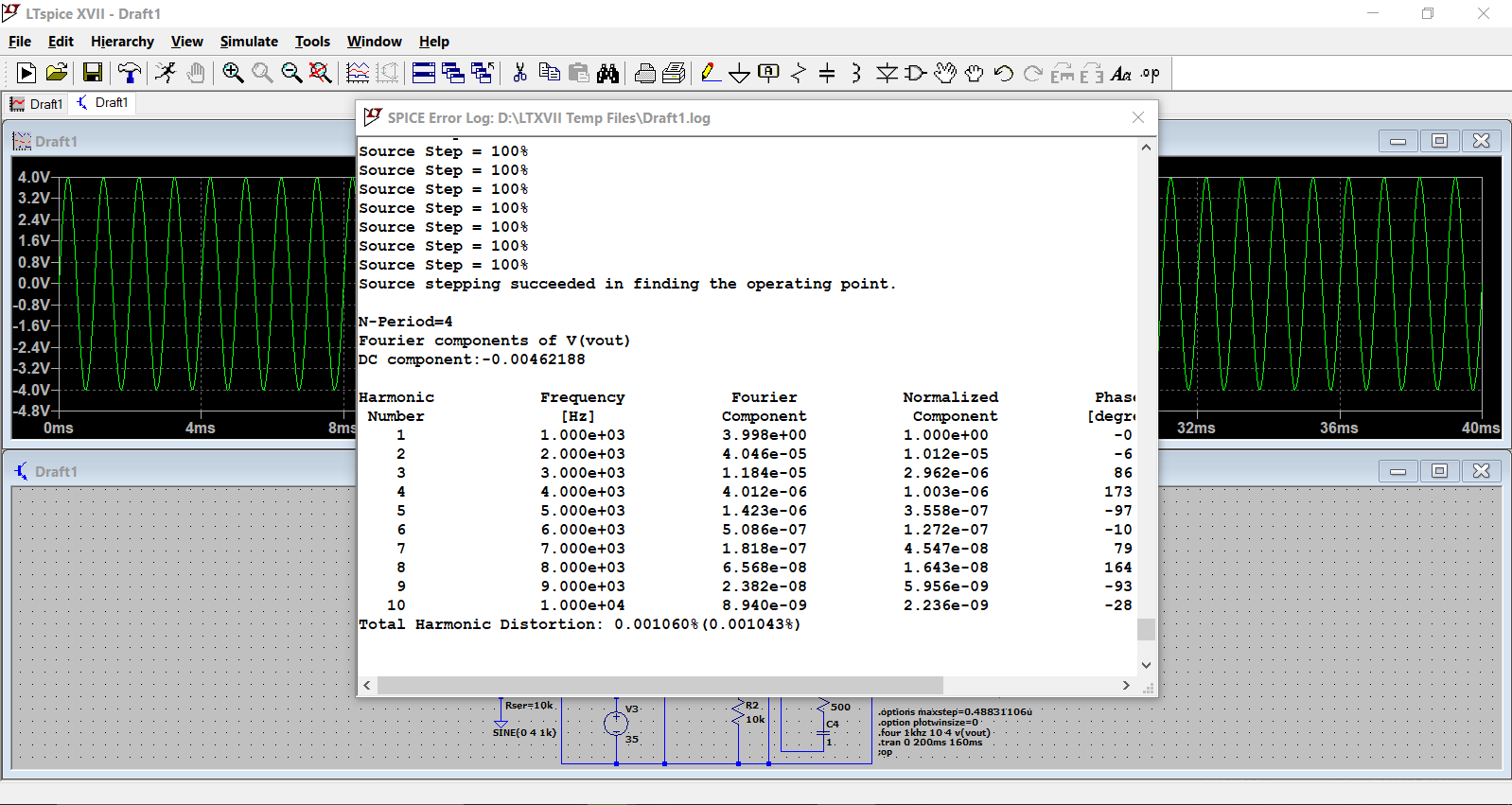The height and width of the screenshot is (805, 1512).
Task: Click the error log vertical scrollbar down arrow
Action: [1146, 665]
